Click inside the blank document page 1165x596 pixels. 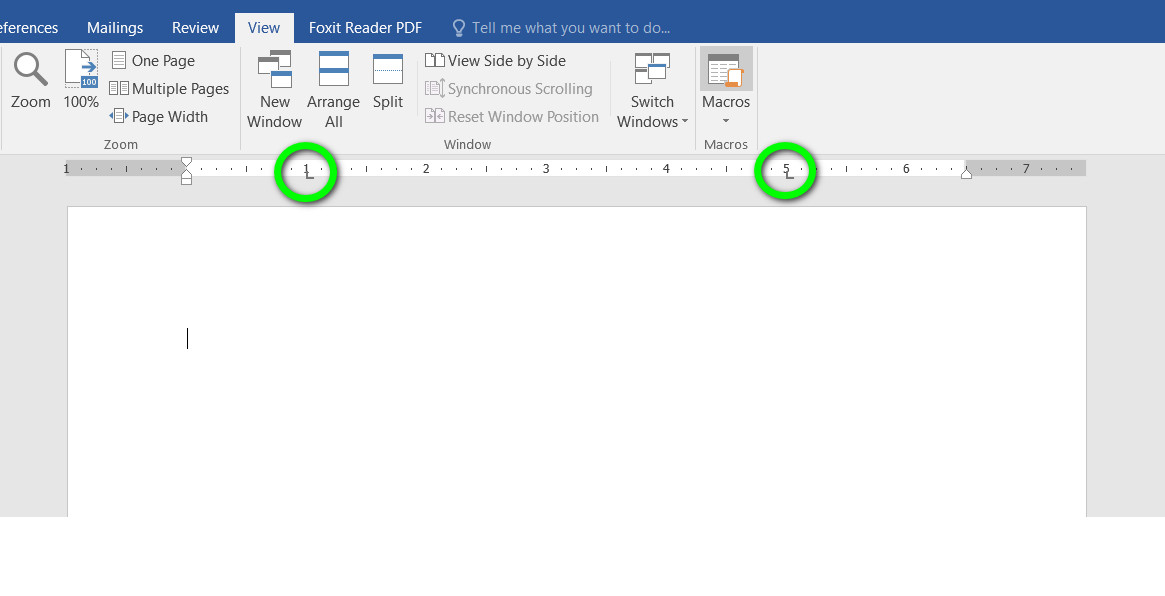pyautogui.click(x=577, y=361)
